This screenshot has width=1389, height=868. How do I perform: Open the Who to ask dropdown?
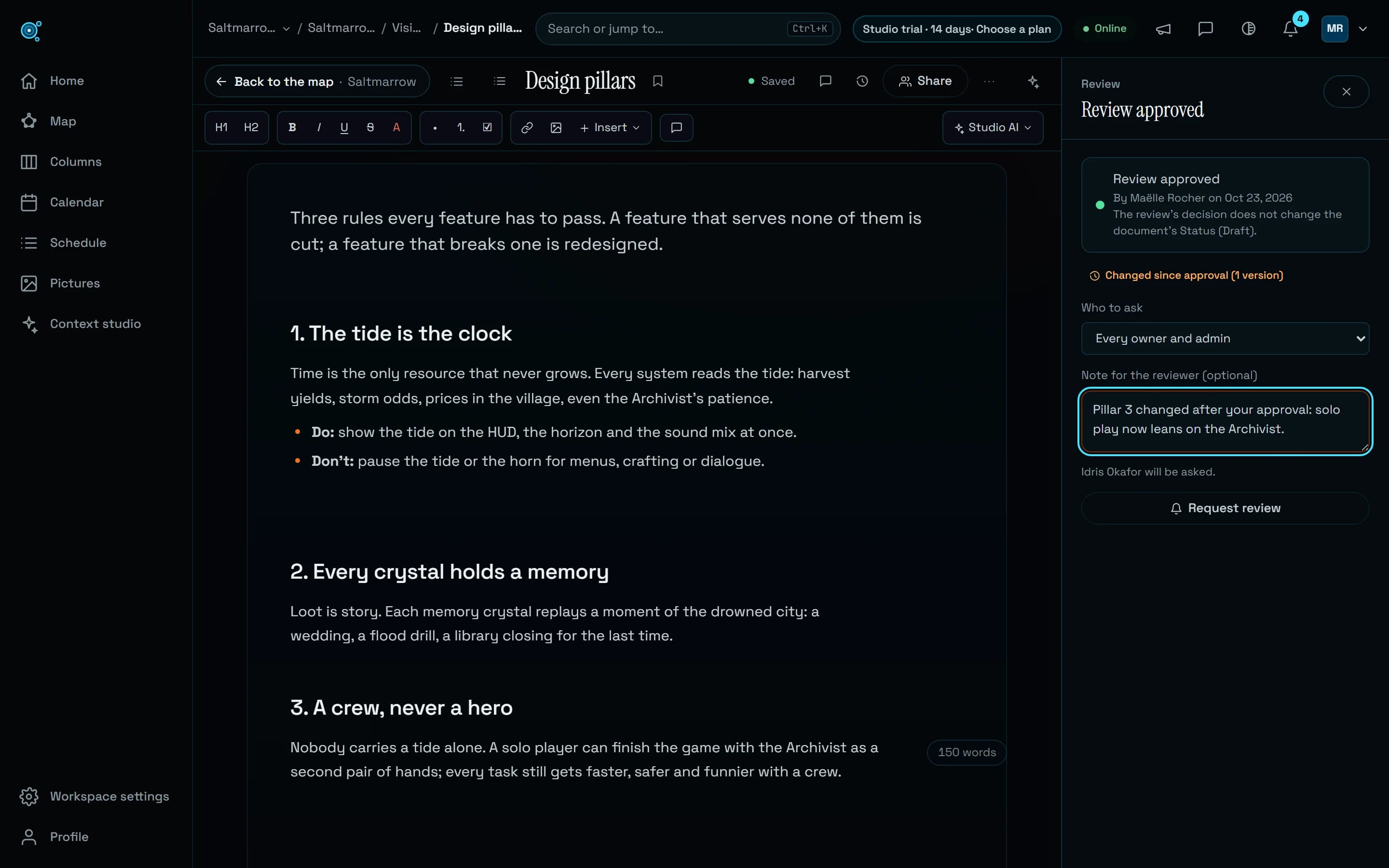pos(1225,339)
